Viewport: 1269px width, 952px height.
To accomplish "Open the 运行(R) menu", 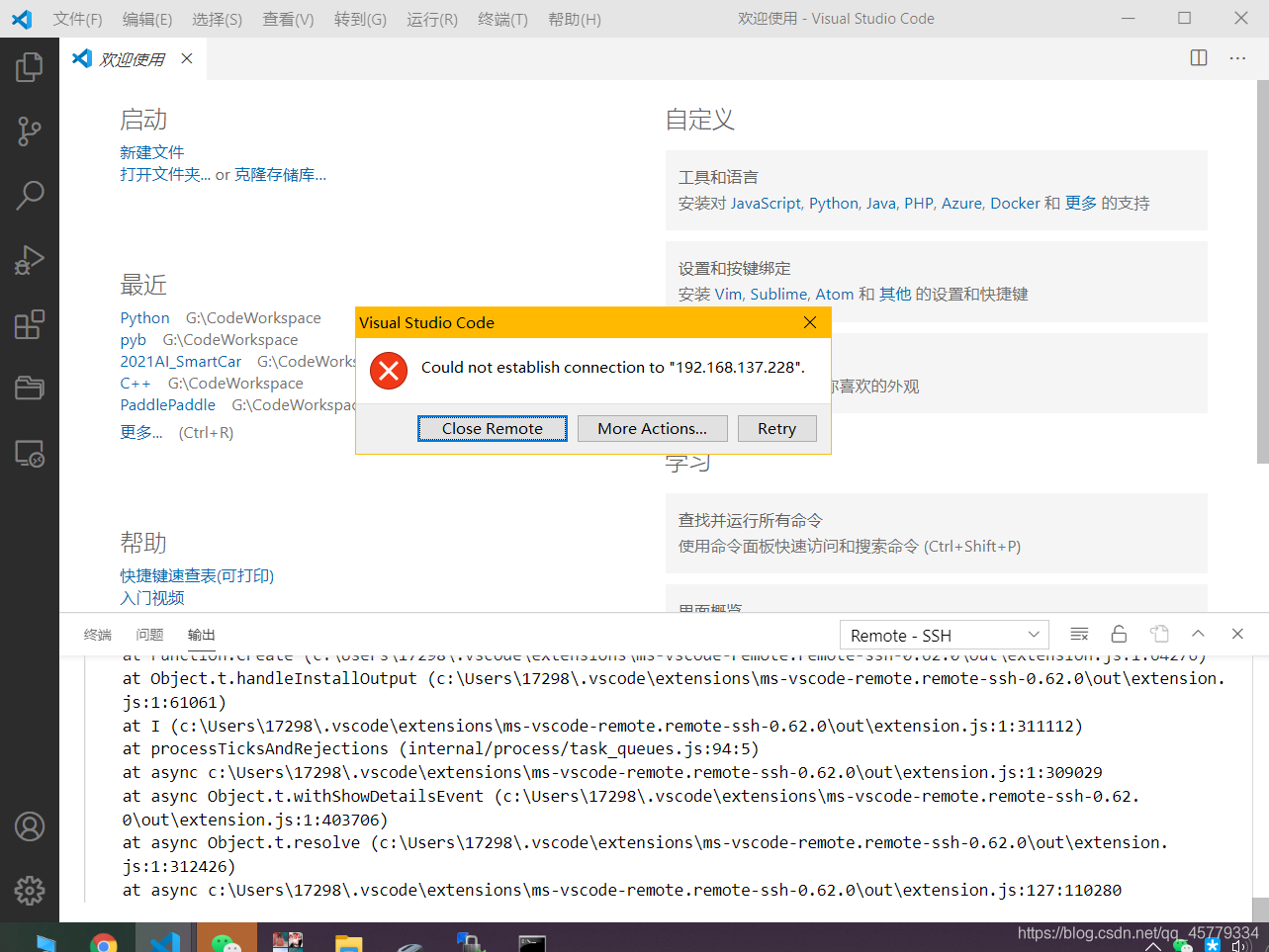I will [x=432, y=19].
